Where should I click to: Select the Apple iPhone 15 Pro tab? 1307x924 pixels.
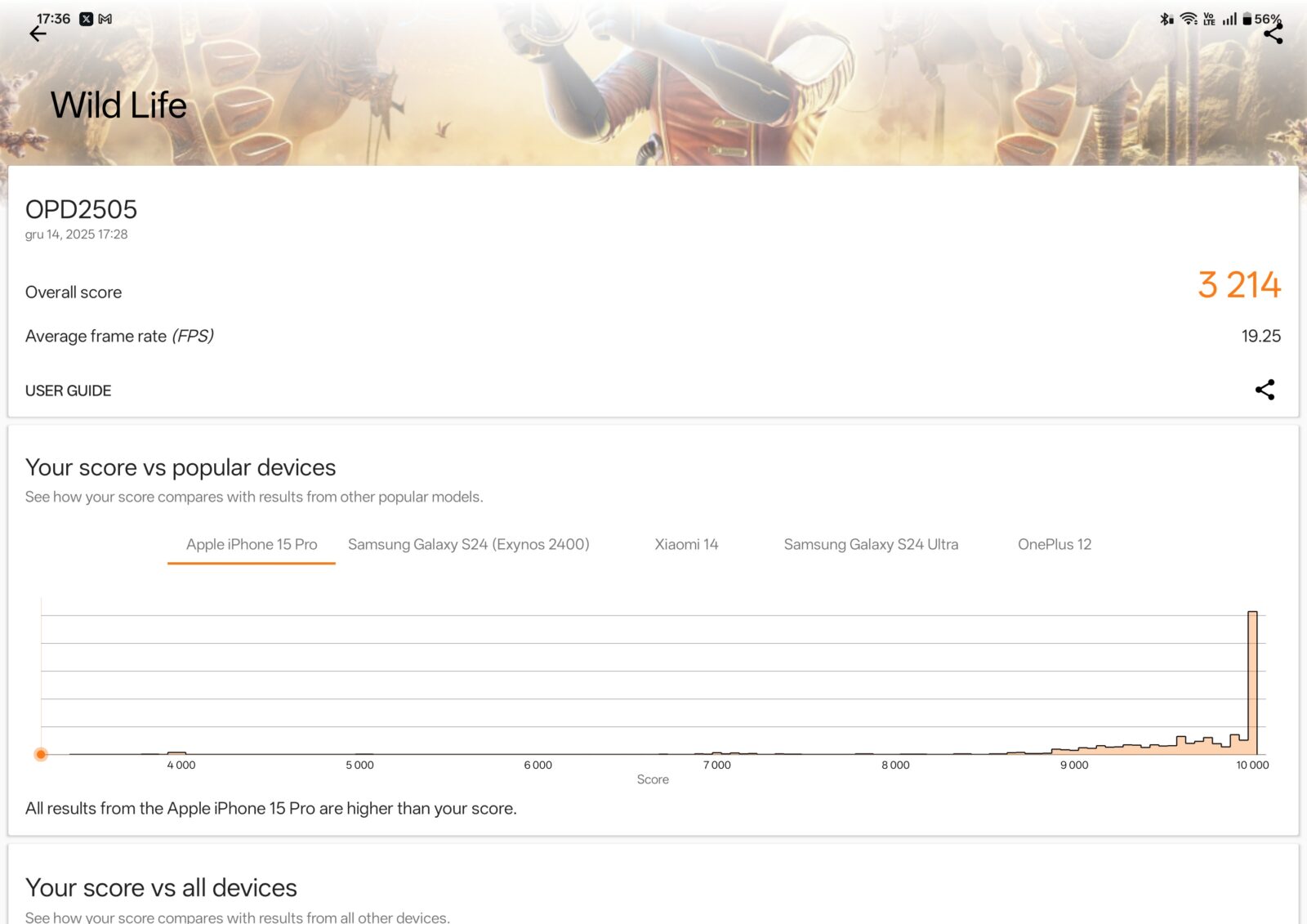pyautogui.click(x=252, y=544)
